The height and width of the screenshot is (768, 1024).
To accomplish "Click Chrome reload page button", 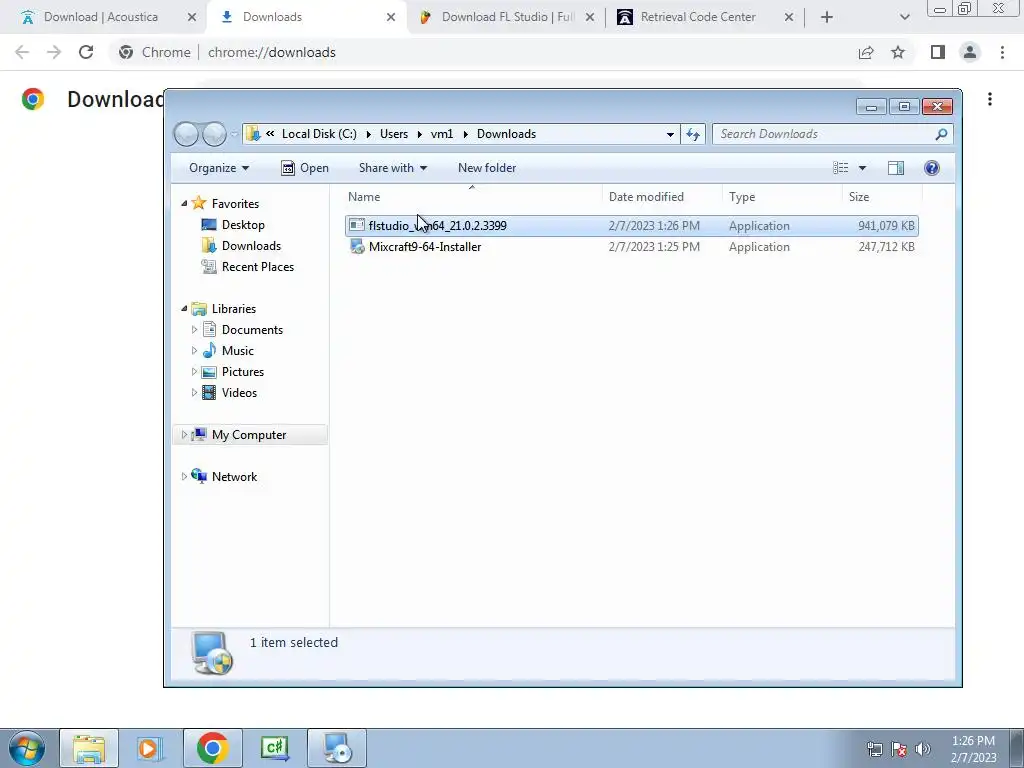I will tap(86, 52).
